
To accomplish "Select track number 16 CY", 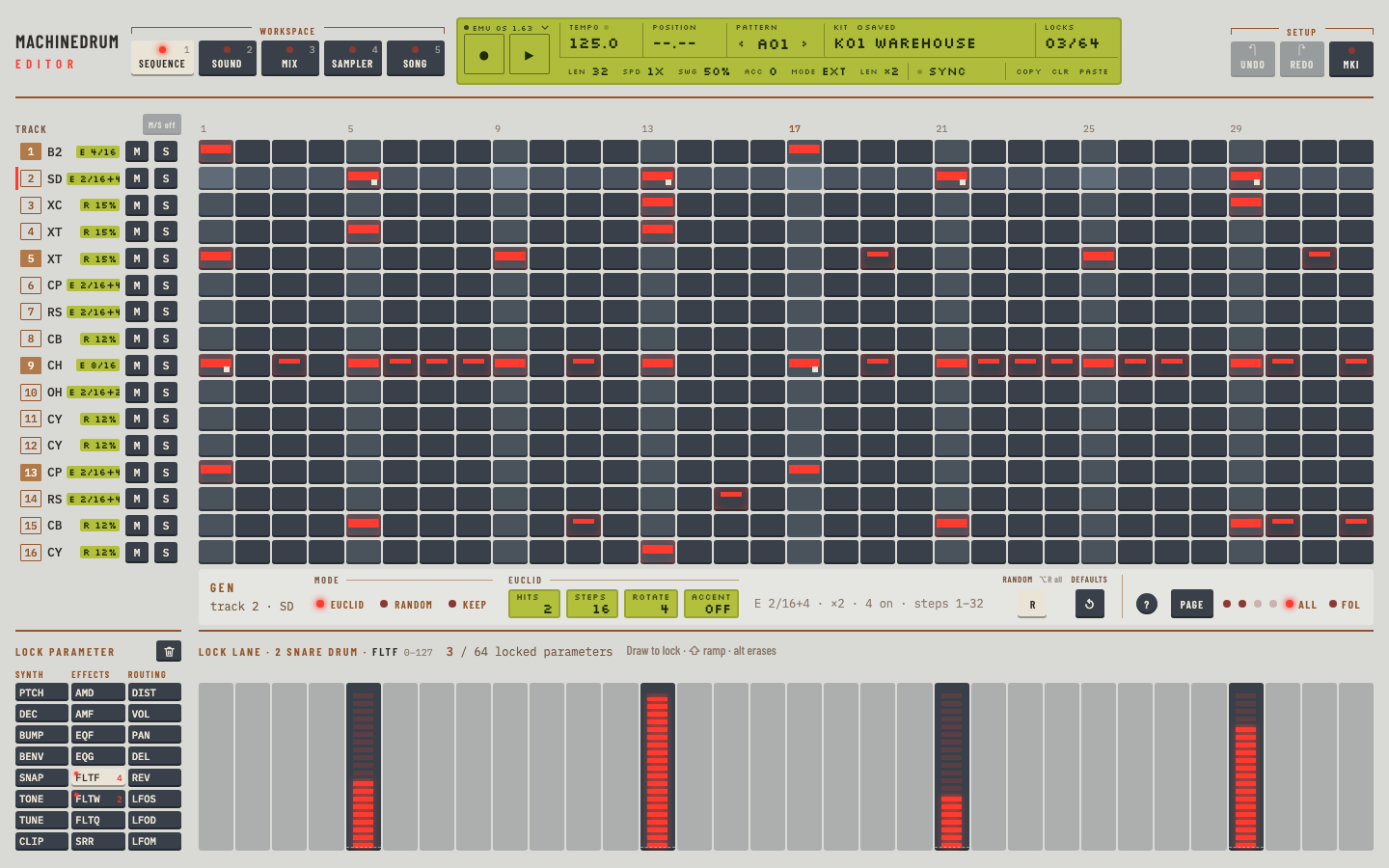I will click(x=31, y=553).
